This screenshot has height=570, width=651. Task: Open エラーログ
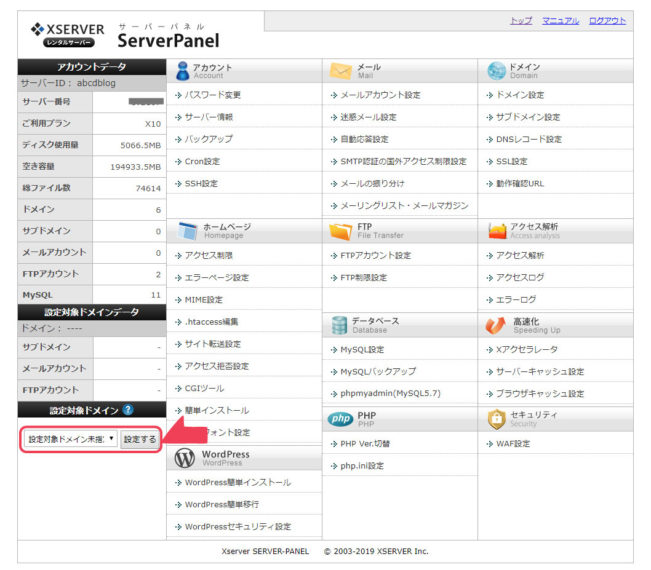tap(516, 299)
